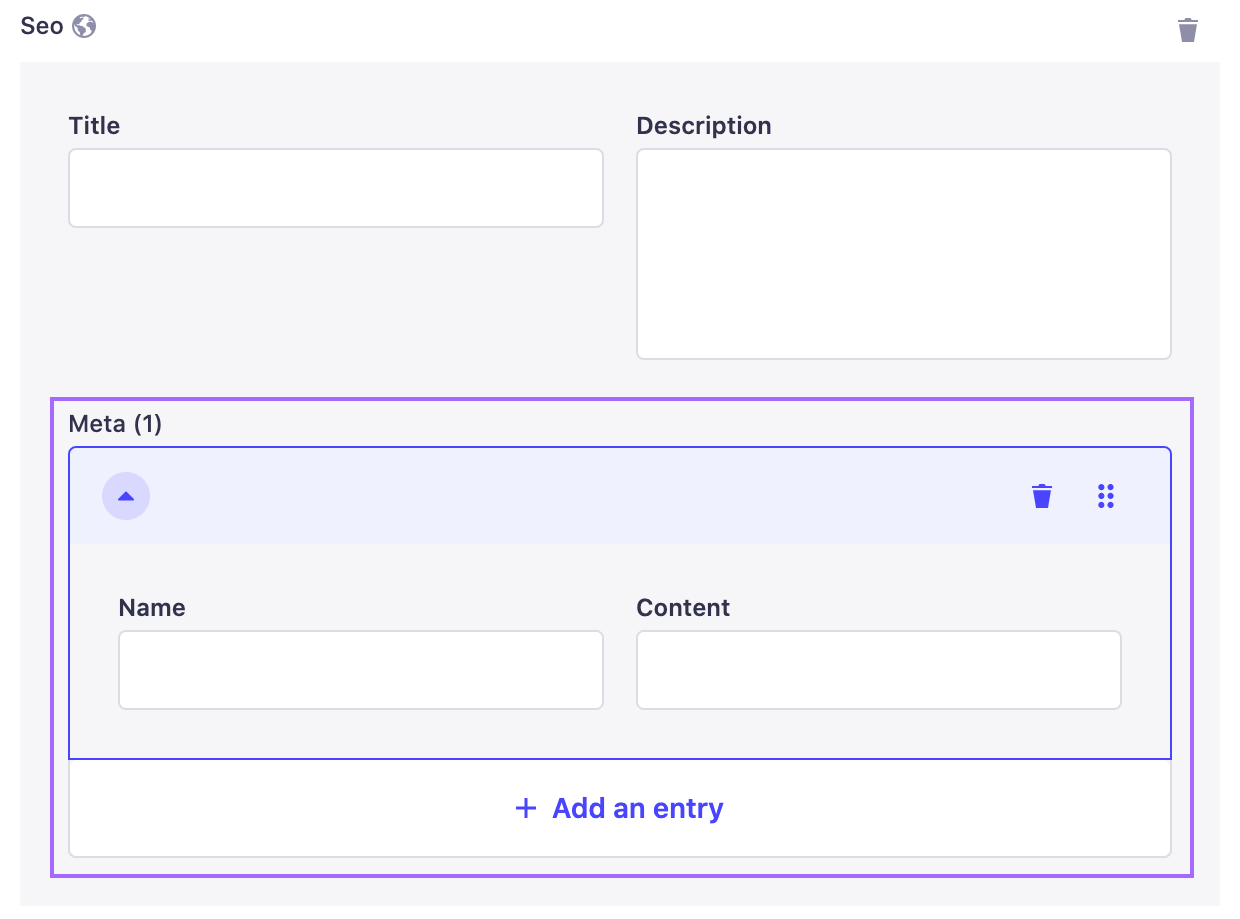Viewport: 1240px width, 919px height.
Task: Click the Content field of the Meta entry
Action: (878, 669)
